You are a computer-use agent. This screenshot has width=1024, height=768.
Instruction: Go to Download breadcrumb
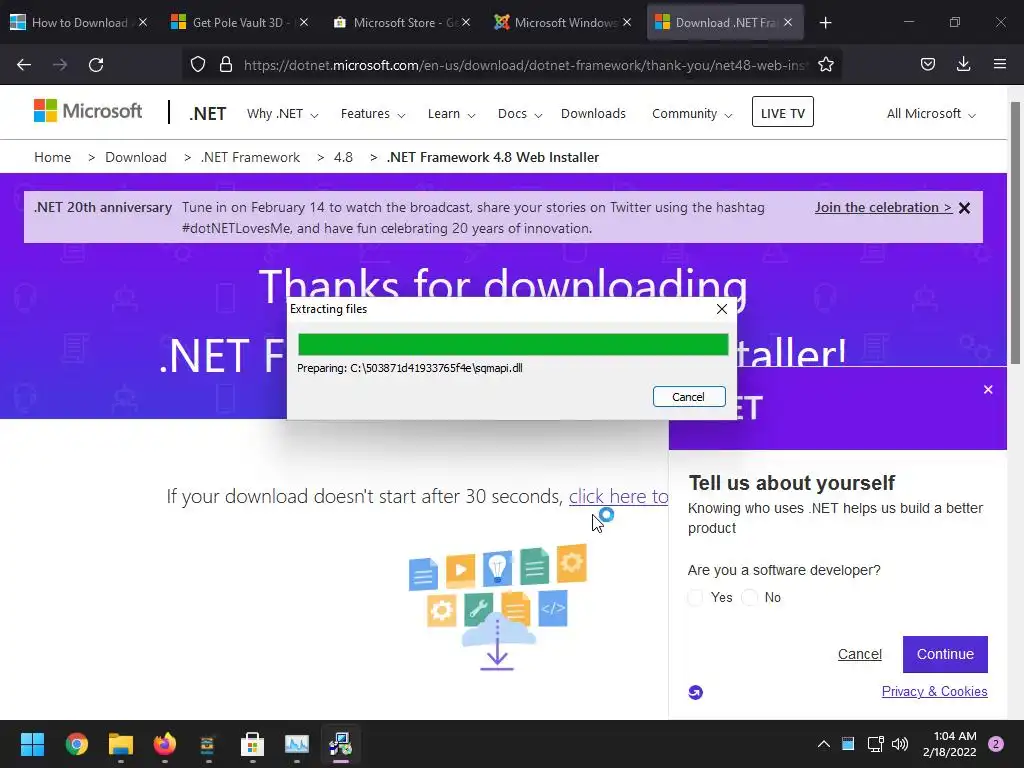pos(136,157)
